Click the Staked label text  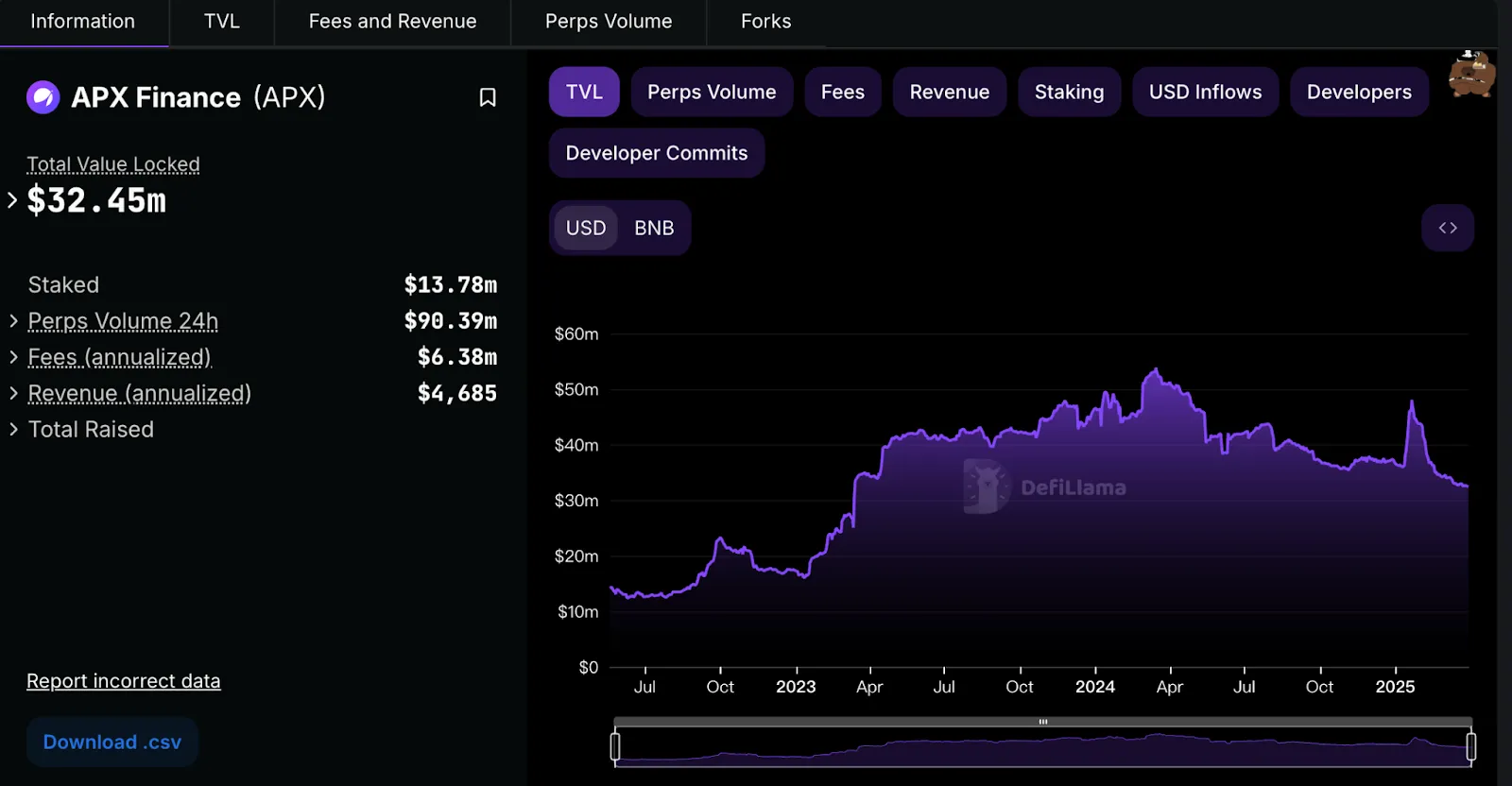point(63,285)
